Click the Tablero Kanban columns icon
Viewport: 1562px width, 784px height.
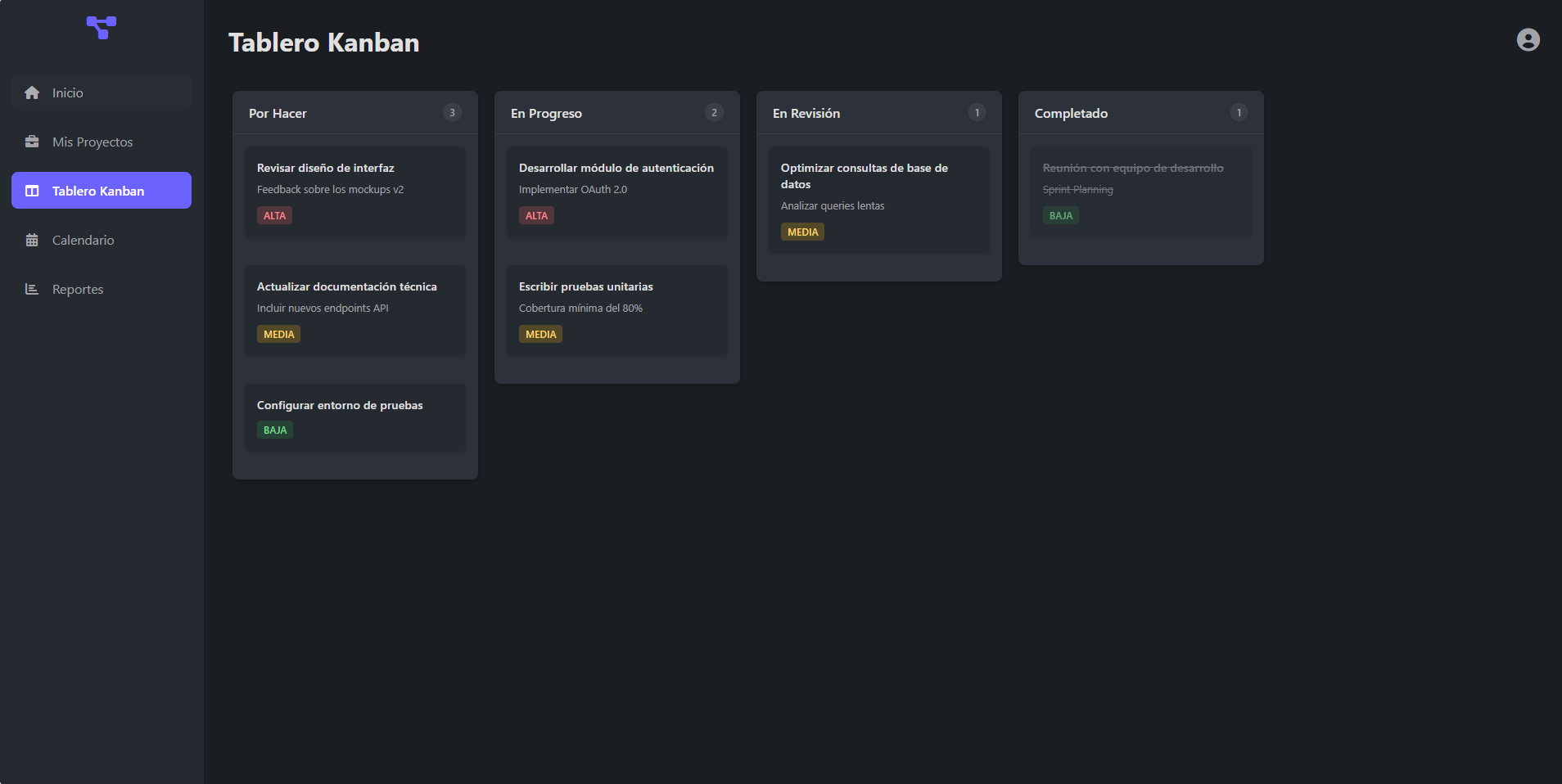tap(32, 191)
